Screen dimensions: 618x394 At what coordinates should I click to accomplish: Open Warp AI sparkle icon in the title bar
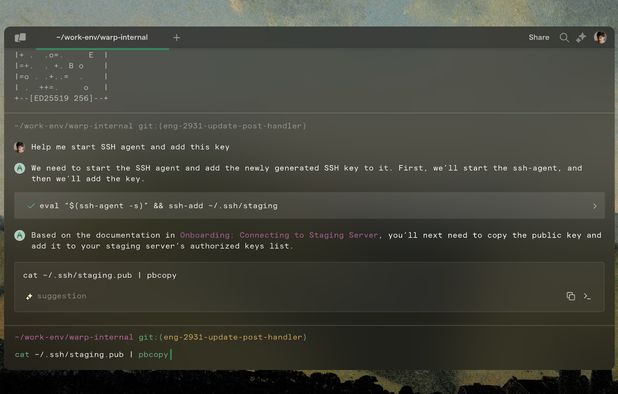581,37
